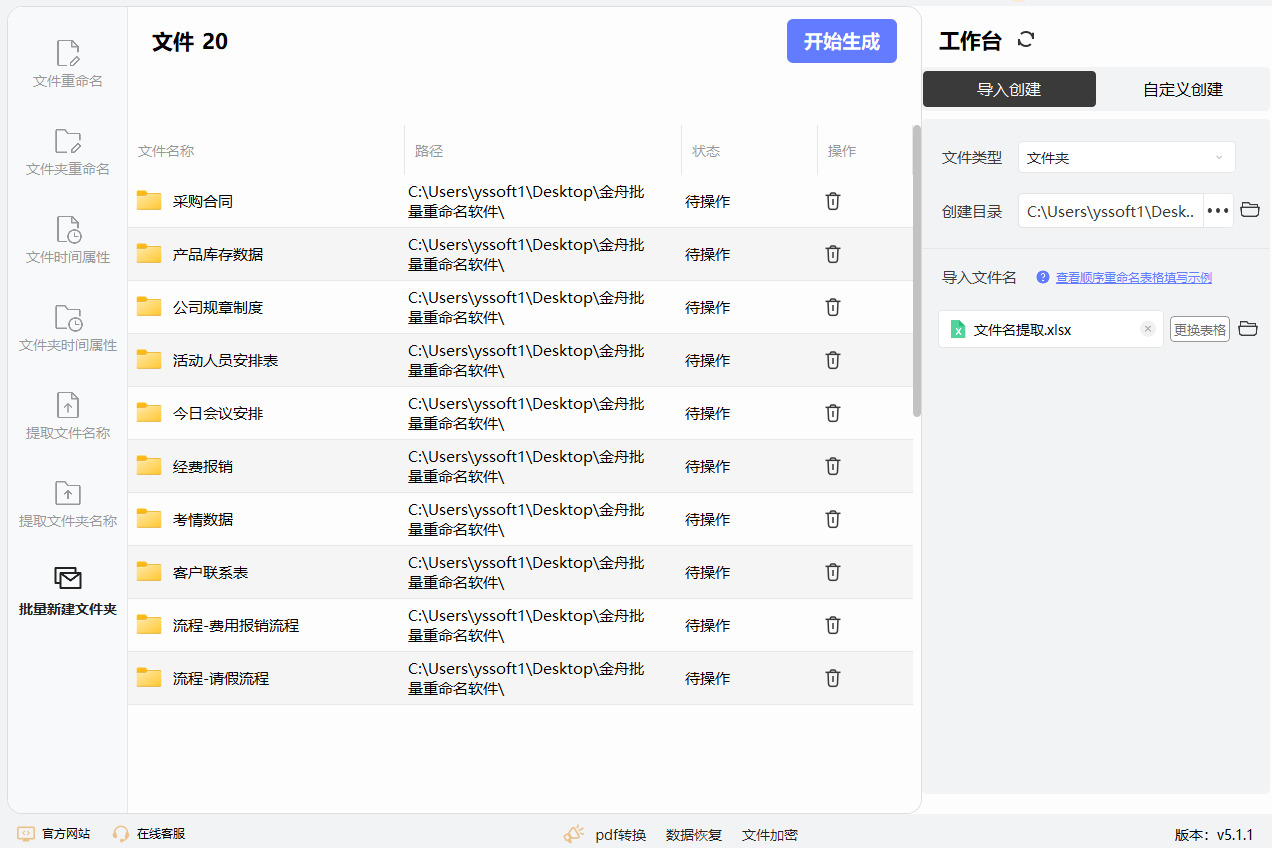Delete the 采购合同 row with trash icon
This screenshot has height=848, width=1272.
pos(832,201)
